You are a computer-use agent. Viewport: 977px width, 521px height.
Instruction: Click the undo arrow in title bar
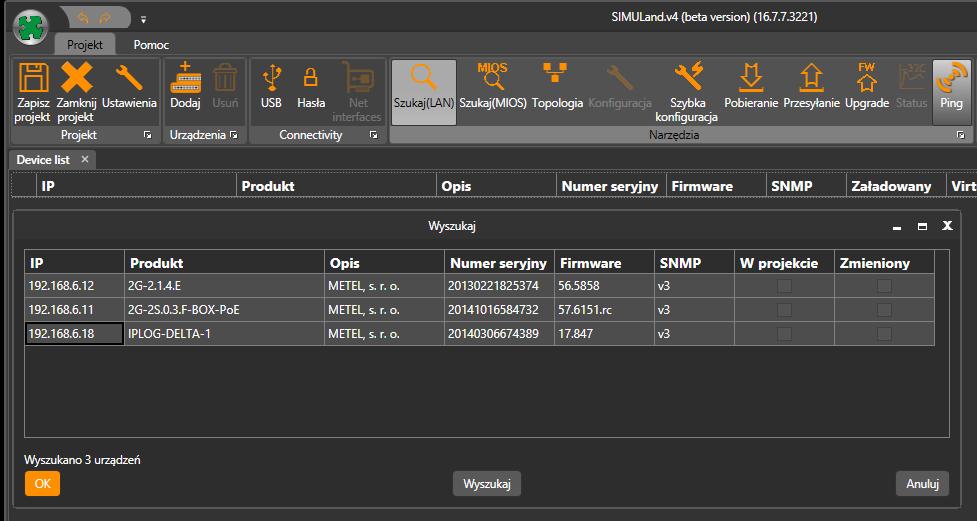83,19
